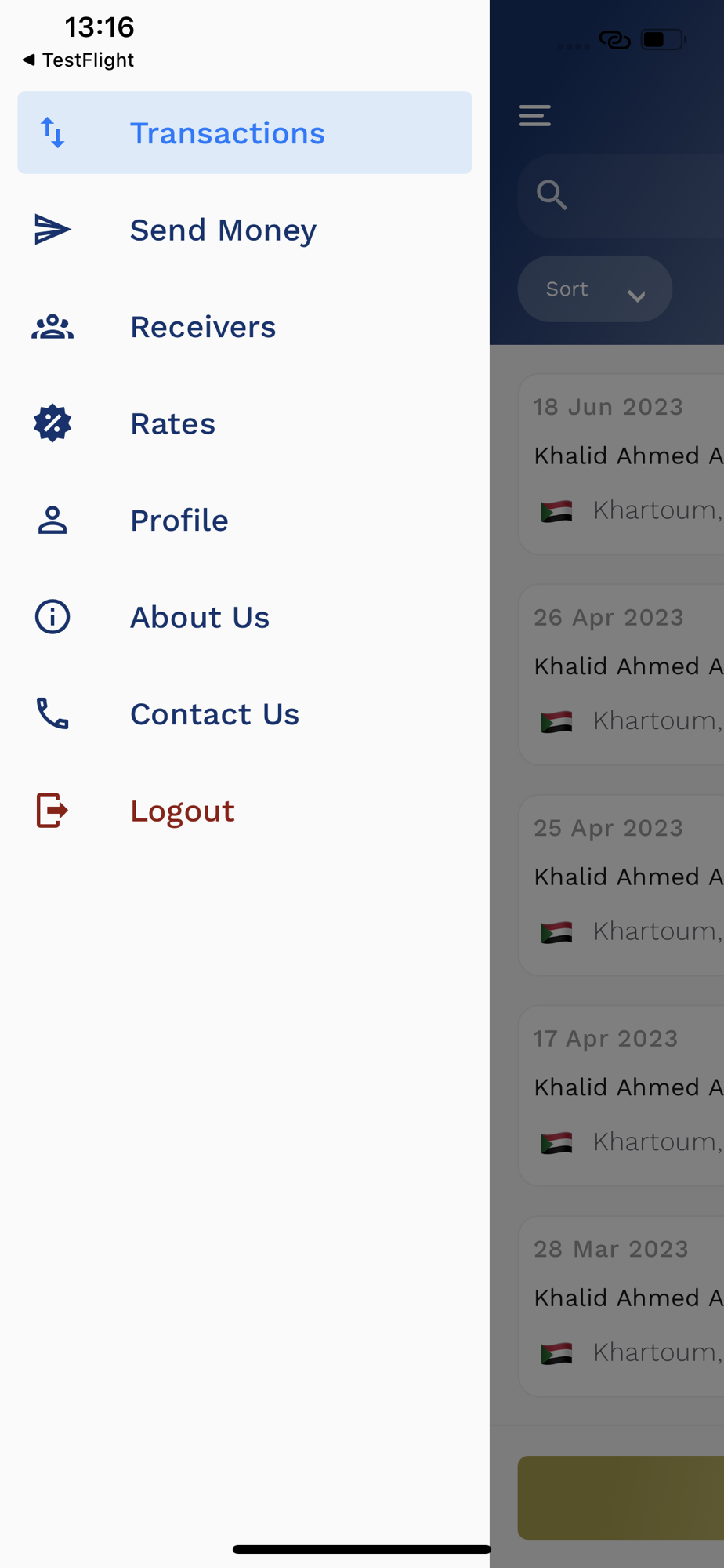
Task: Select Rates menu item
Action: coord(172,423)
